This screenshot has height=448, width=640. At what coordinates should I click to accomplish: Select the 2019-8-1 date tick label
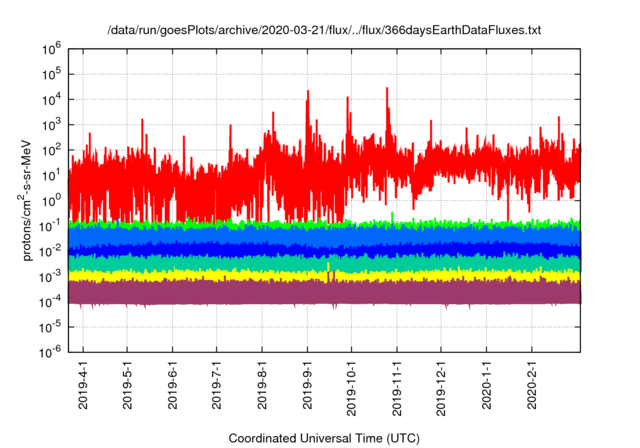click(x=262, y=385)
